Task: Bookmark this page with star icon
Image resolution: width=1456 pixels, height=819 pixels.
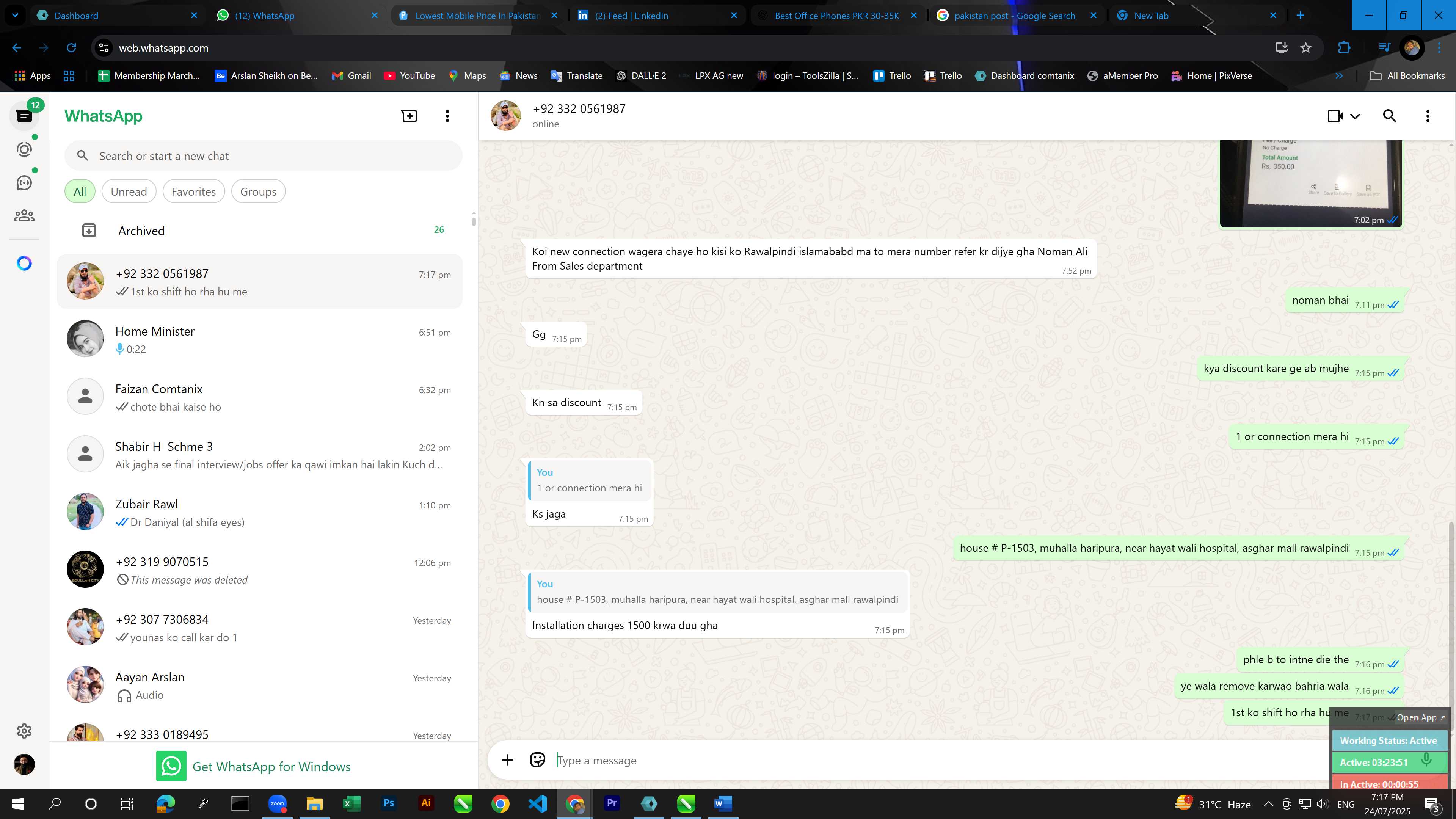Action: click(x=1305, y=48)
